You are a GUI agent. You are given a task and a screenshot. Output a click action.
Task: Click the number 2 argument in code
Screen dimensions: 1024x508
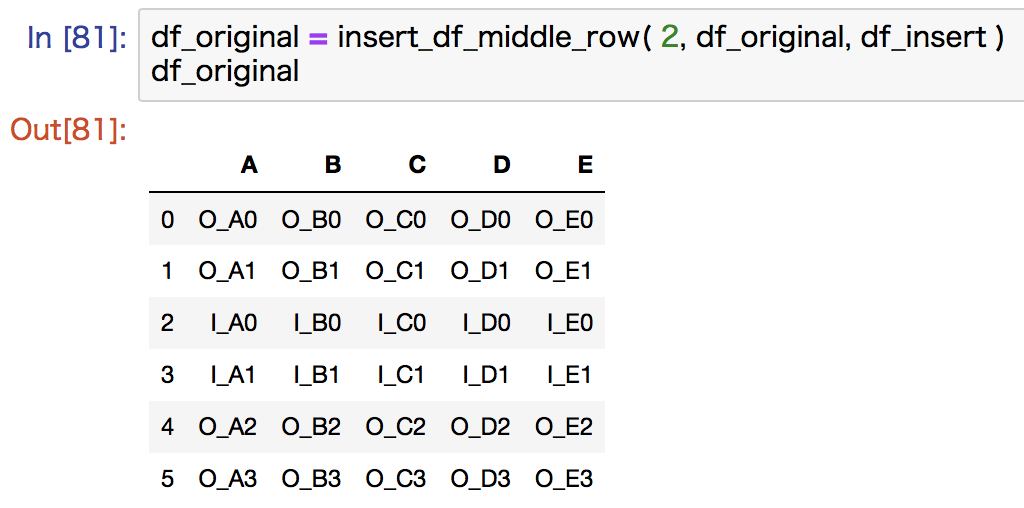click(x=669, y=39)
